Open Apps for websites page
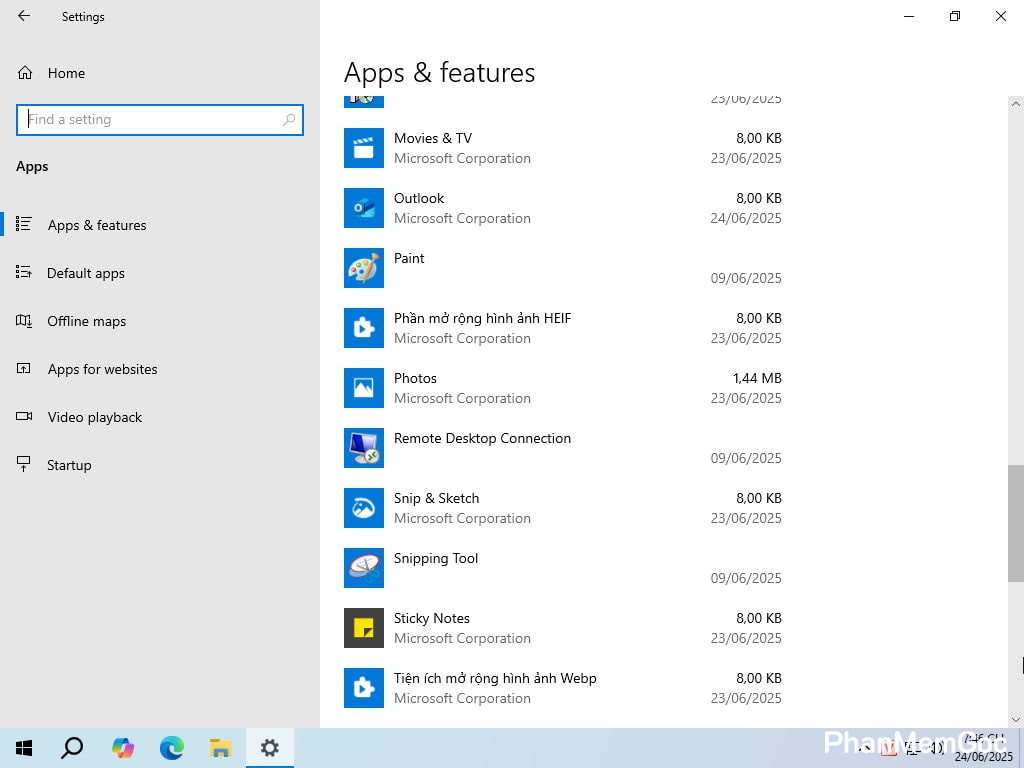The image size is (1024, 768). (x=102, y=369)
